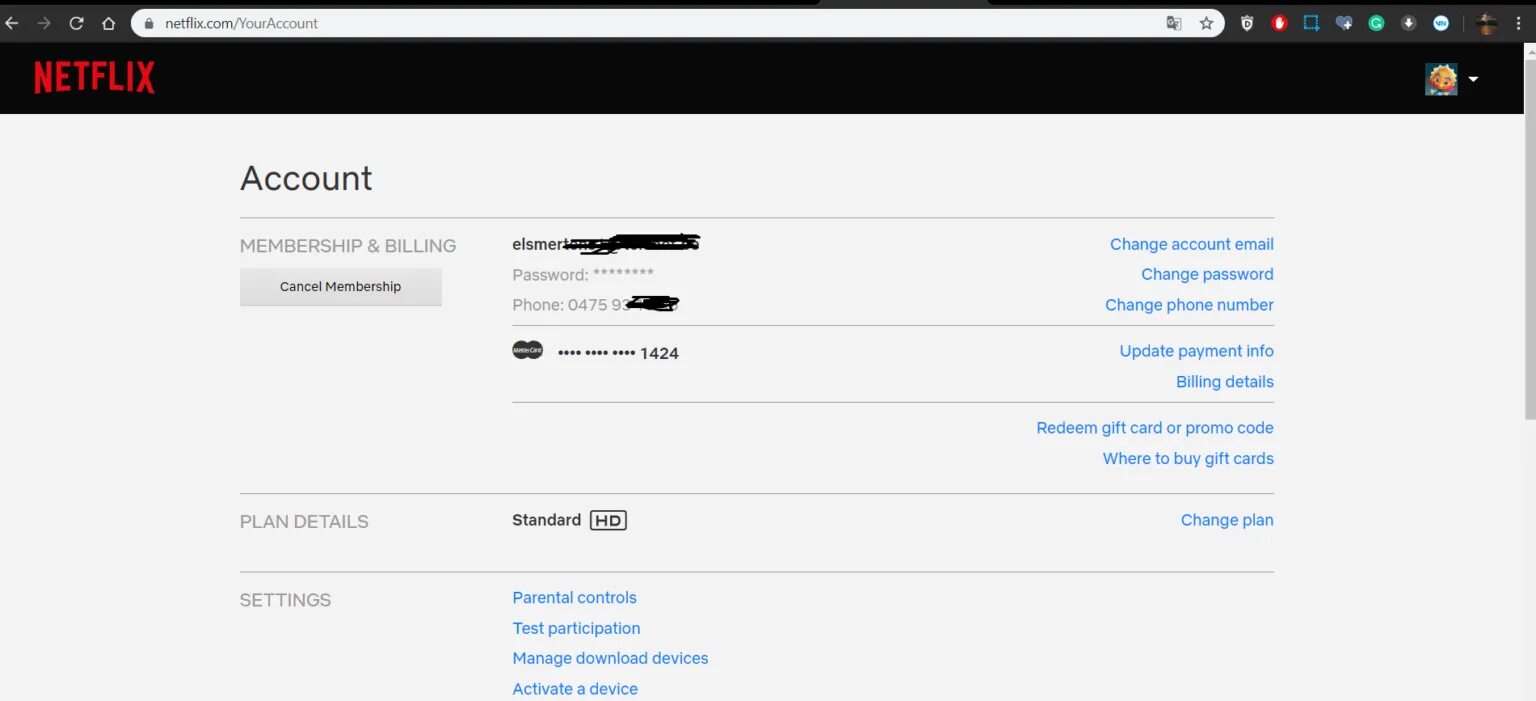Click the card number ending 1424
Screen dimensions: 1536x701
[x=618, y=353]
